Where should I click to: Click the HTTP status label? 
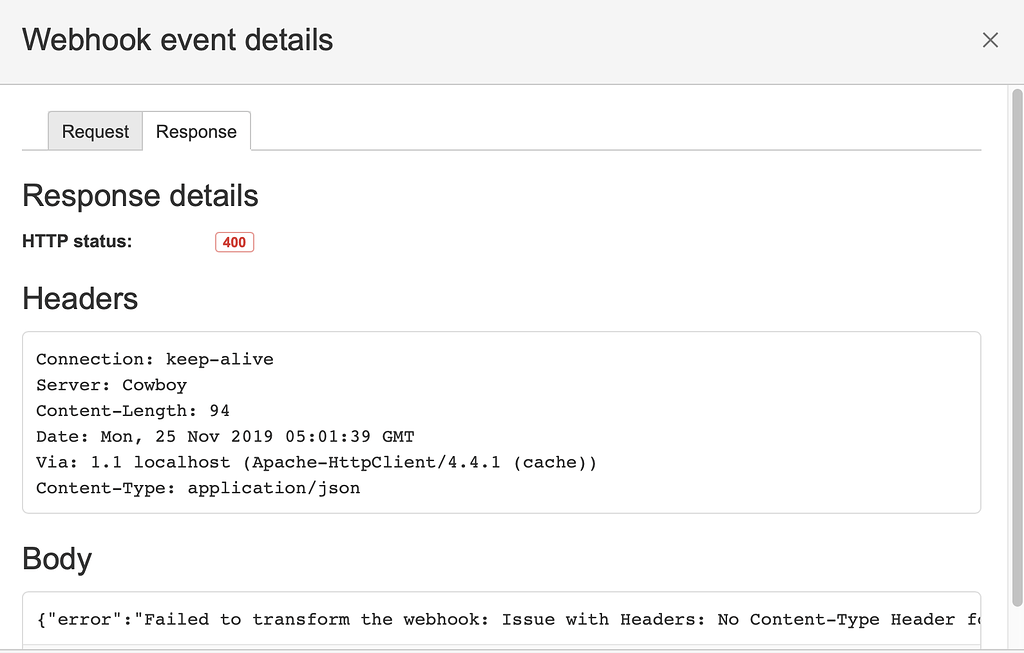(x=77, y=241)
